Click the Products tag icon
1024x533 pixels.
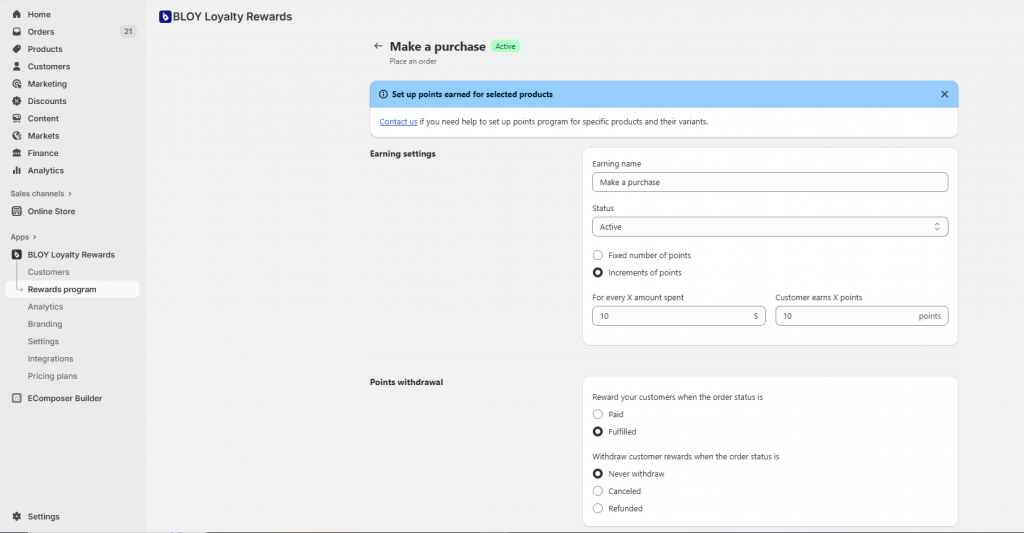click(17, 49)
